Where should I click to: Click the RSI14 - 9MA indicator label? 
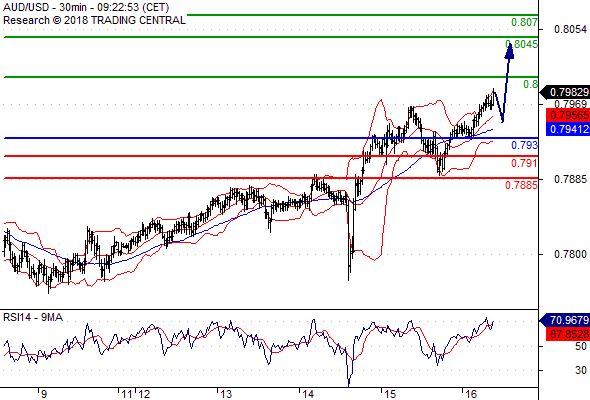33,318
